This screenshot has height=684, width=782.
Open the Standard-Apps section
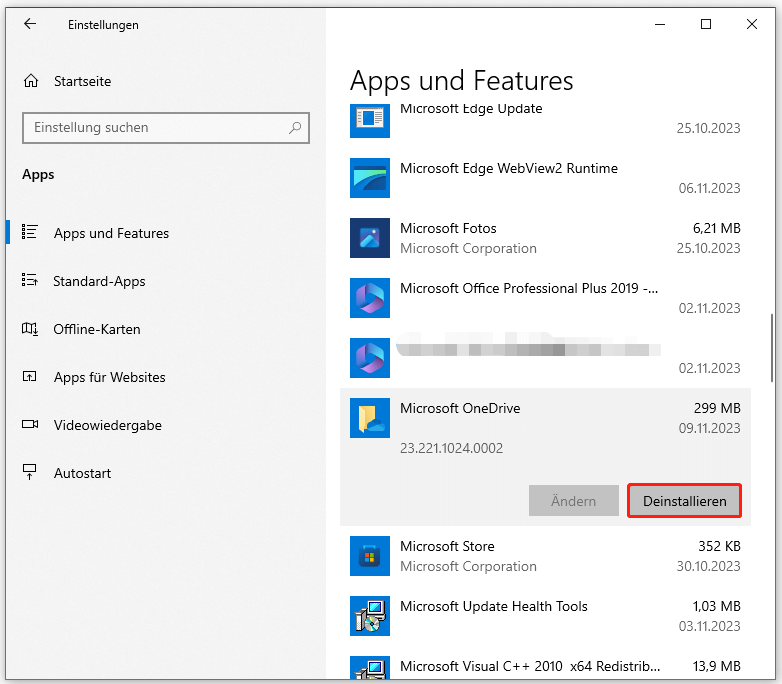(99, 281)
